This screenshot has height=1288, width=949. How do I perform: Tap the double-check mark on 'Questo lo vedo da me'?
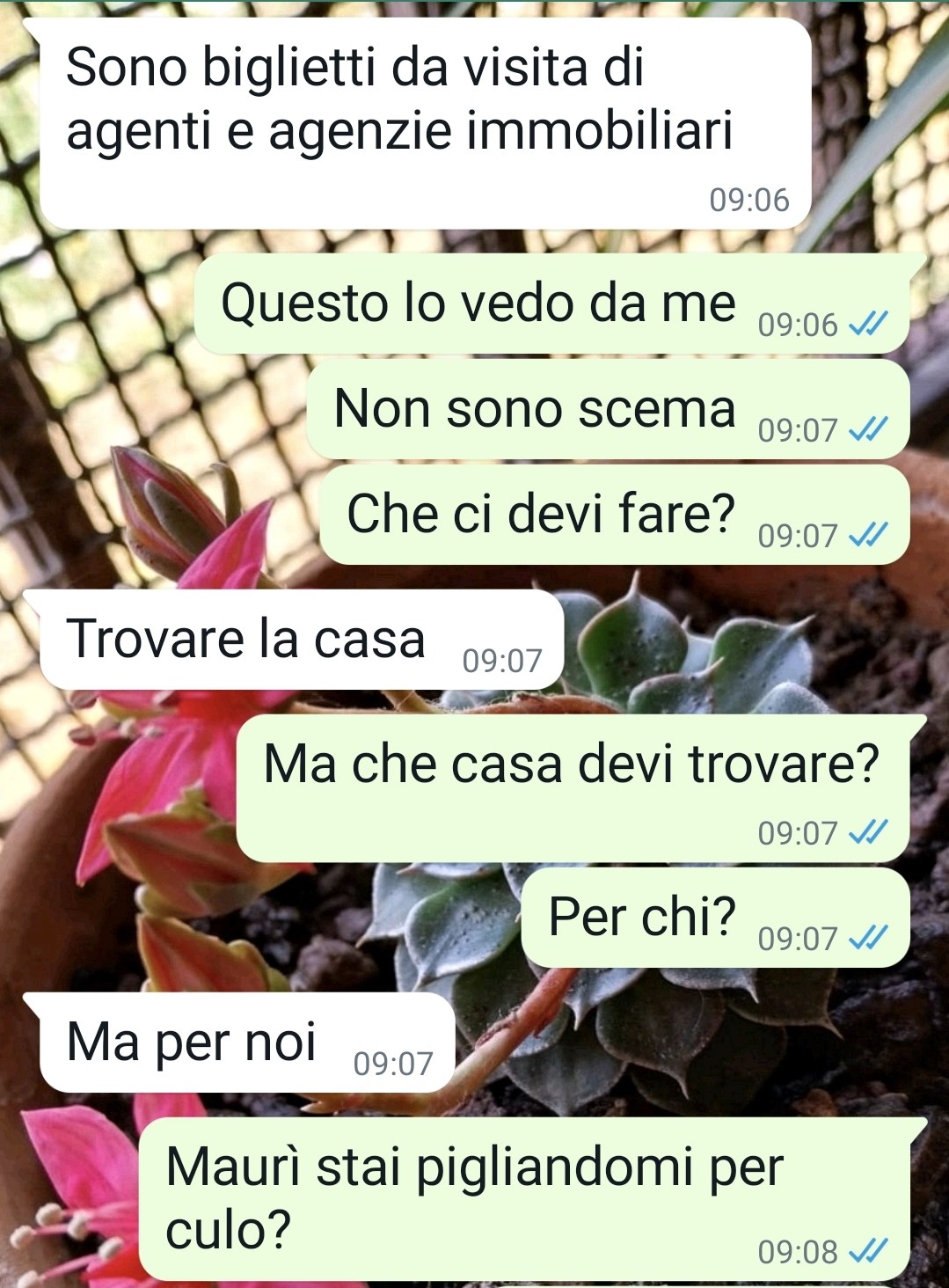pyautogui.click(x=867, y=326)
